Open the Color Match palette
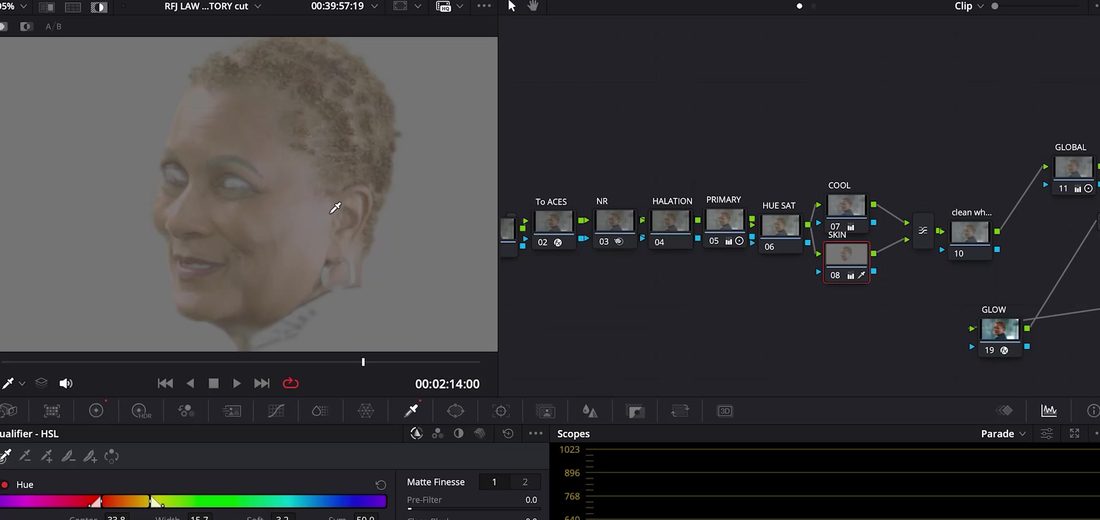 (x=52, y=411)
